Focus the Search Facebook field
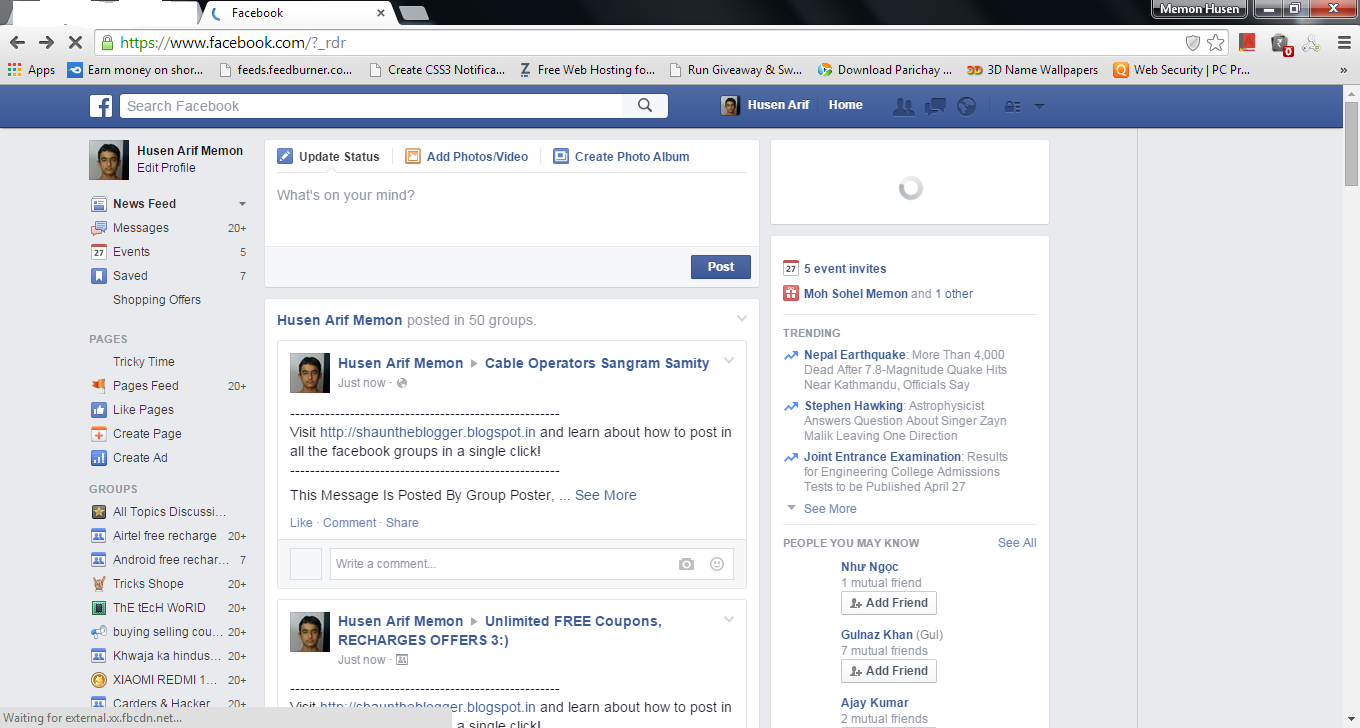The height and width of the screenshot is (728, 1360). click(372, 106)
